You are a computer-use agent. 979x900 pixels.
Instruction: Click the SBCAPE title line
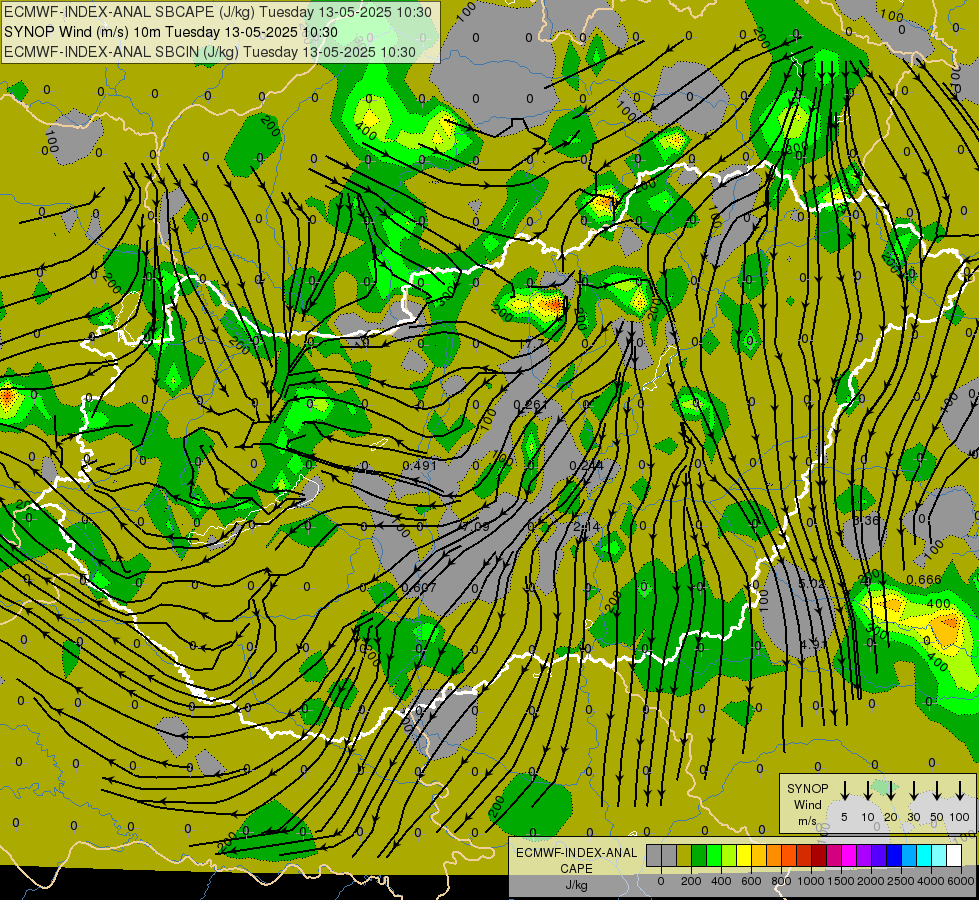pos(218,11)
